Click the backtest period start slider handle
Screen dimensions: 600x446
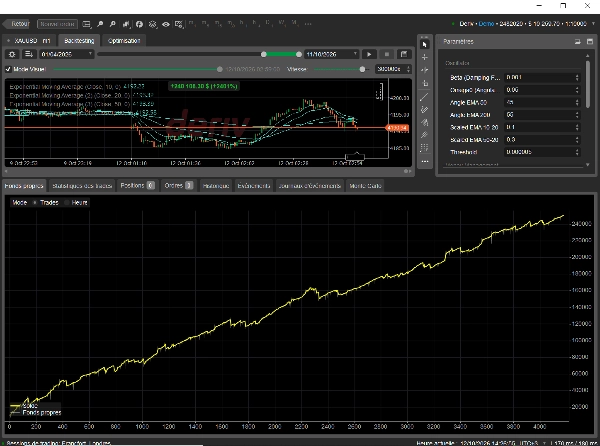(x=264, y=54)
